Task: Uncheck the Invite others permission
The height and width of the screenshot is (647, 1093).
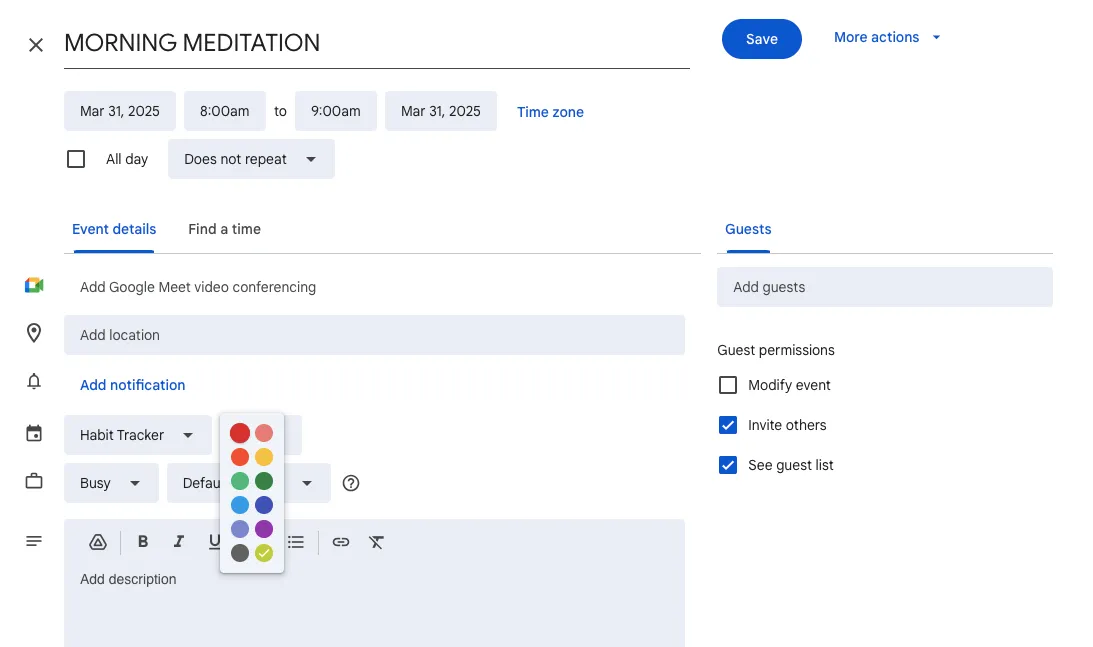Action: (728, 425)
